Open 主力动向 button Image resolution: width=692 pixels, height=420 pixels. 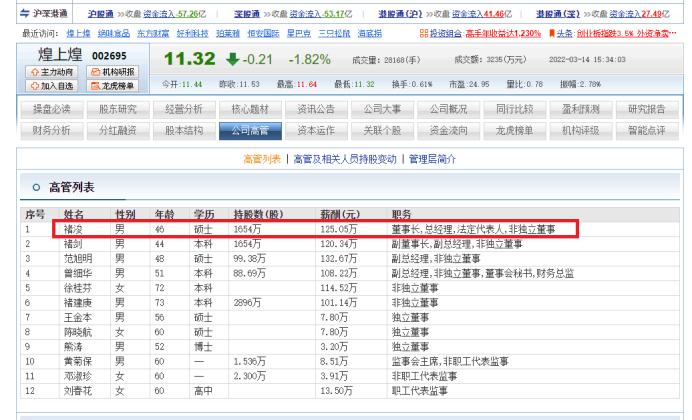pos(52,72)
